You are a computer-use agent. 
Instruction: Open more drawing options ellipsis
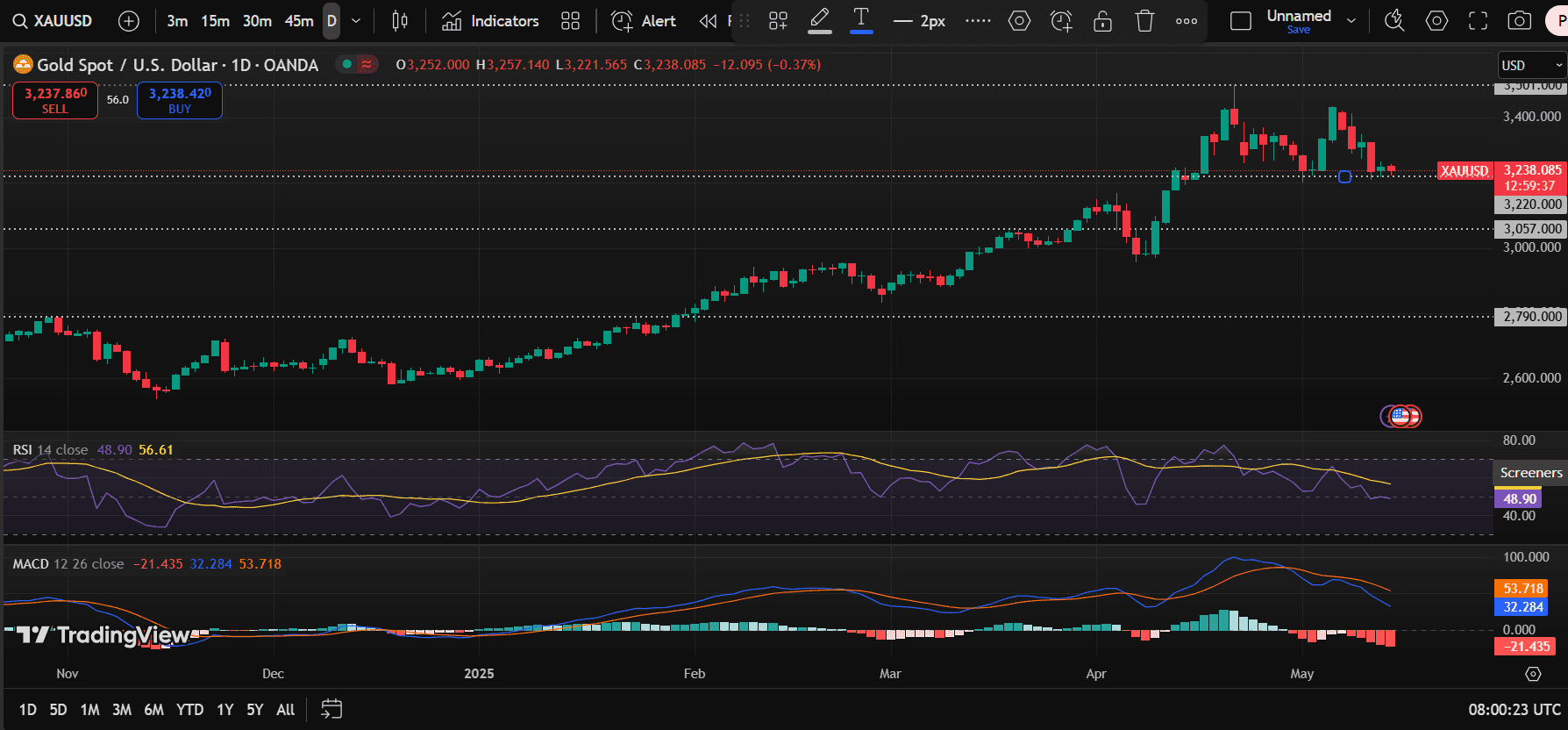tap(1187, 21)
